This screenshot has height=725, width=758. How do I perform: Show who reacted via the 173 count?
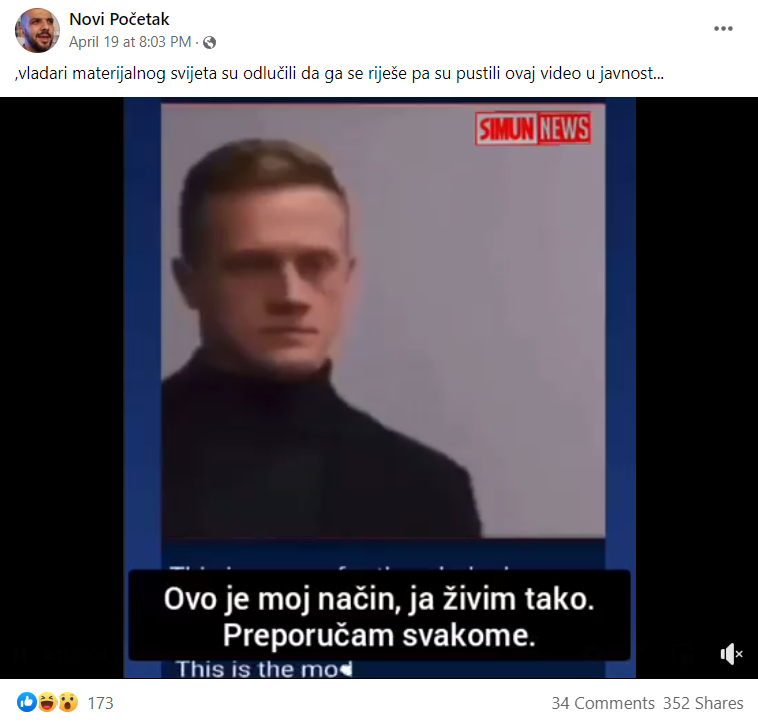100,703
